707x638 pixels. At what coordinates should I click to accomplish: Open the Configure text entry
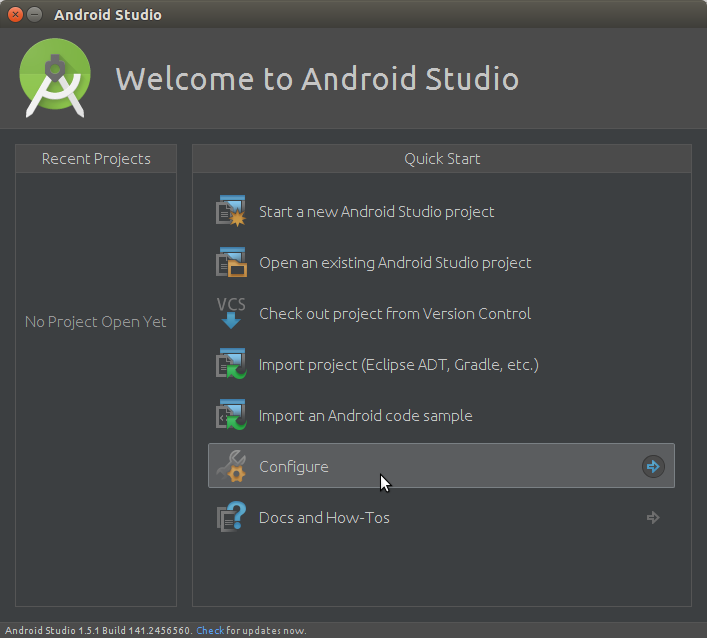coord(294,467)
